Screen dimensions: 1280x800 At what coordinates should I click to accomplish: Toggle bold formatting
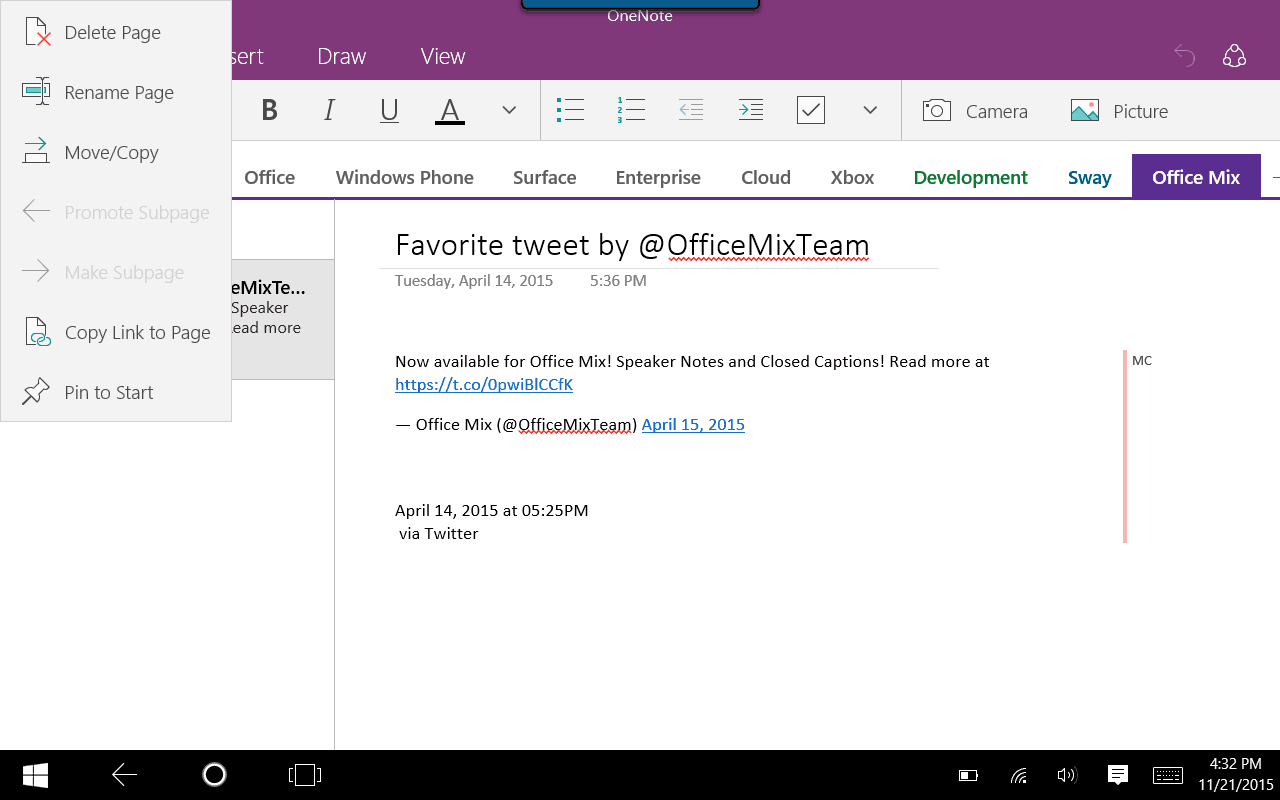(269, 110)
